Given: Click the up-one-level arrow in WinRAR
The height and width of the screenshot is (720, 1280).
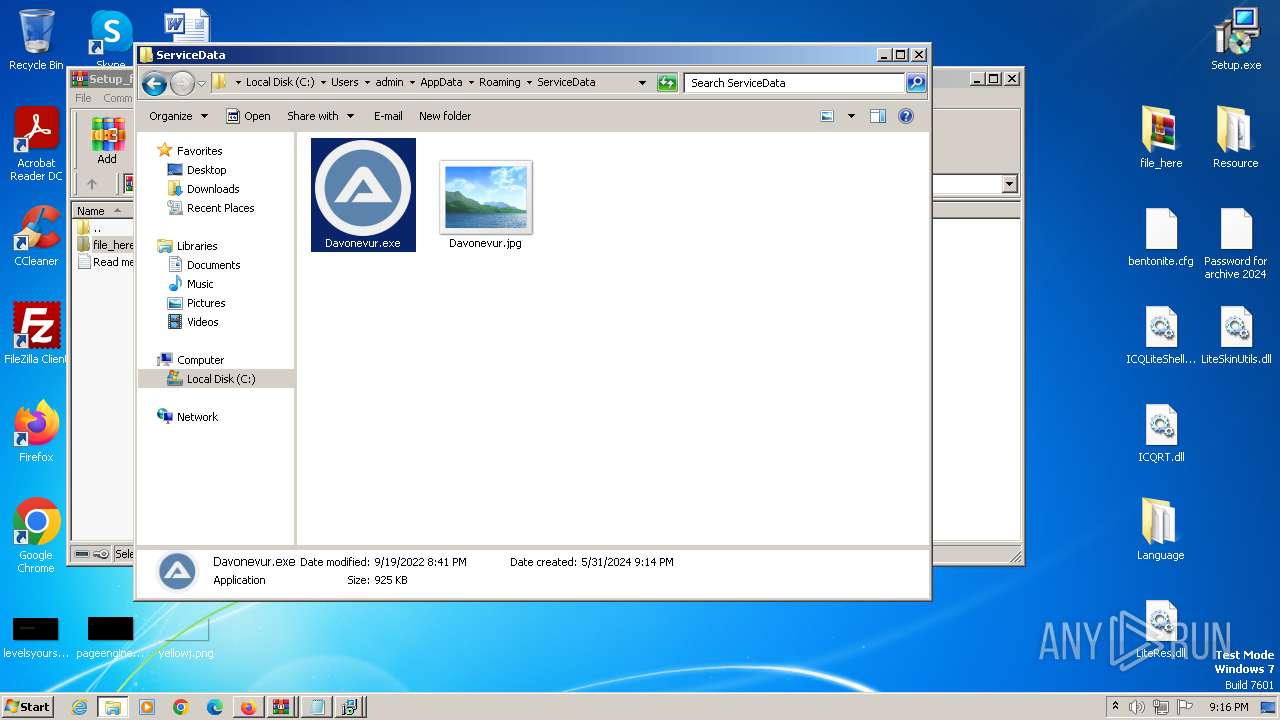Looking at the screenshot, I should click(x=92, y=184).
